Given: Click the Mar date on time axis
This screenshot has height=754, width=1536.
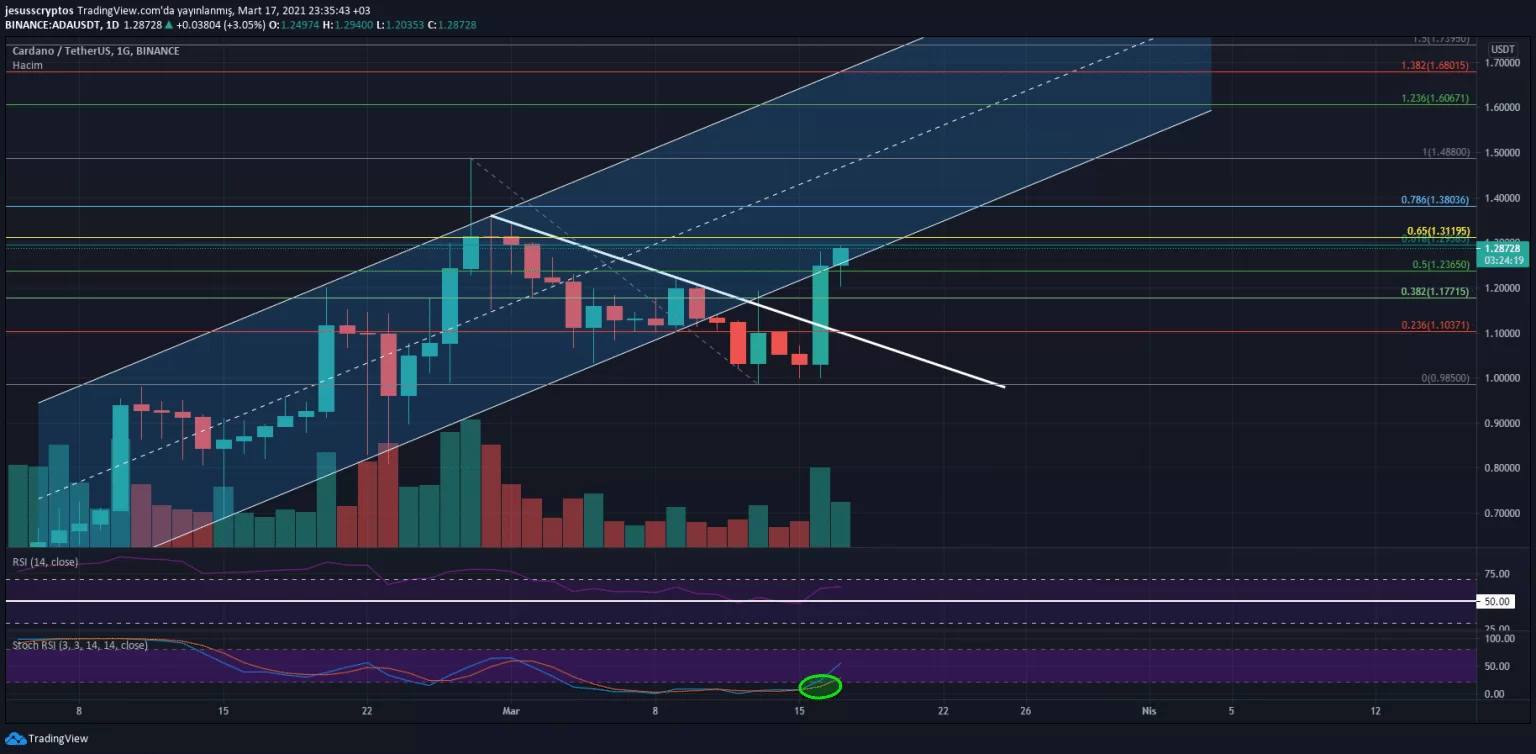Looking at the screenshot, I should point(511,711).
